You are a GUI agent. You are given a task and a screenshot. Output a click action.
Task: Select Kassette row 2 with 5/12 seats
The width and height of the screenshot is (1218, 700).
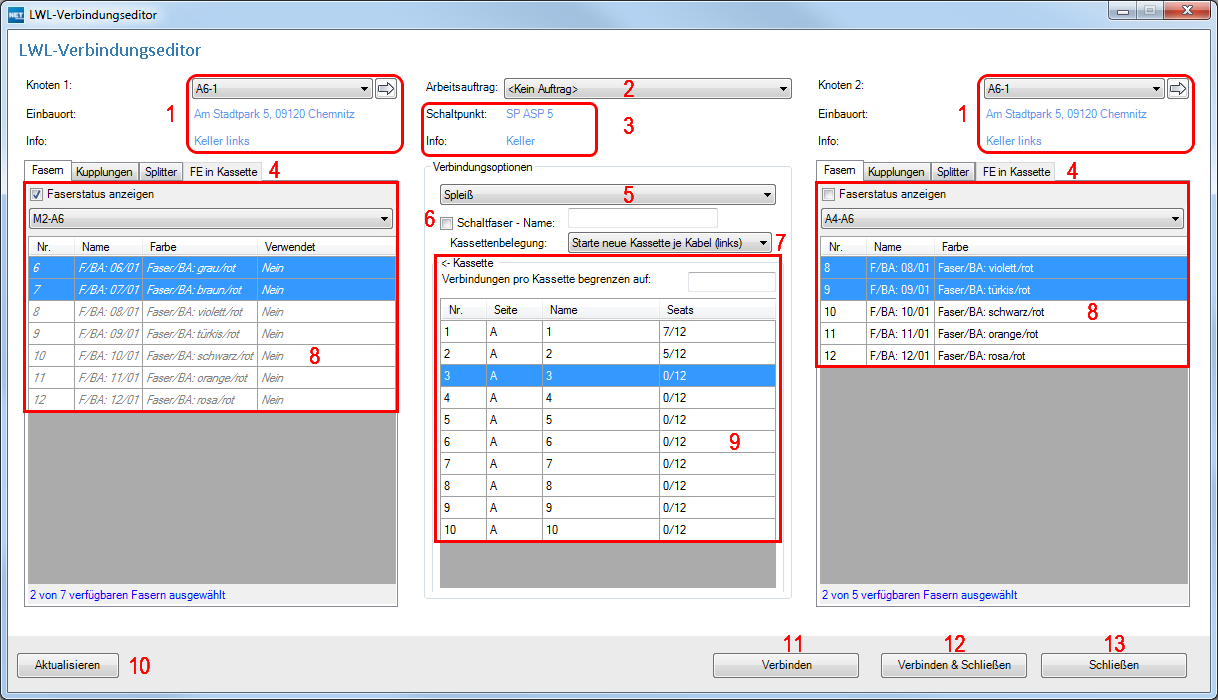pyautogui.click(x=608, y=353)
